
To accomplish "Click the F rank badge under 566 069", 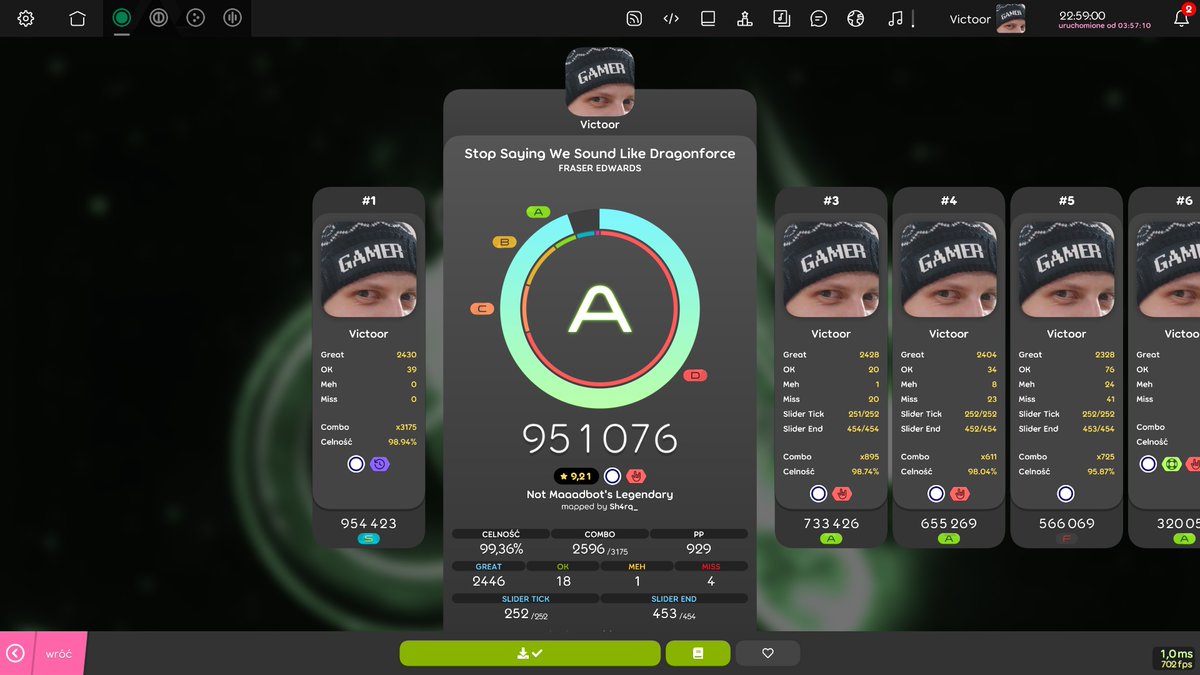I will click(1066, 539).
